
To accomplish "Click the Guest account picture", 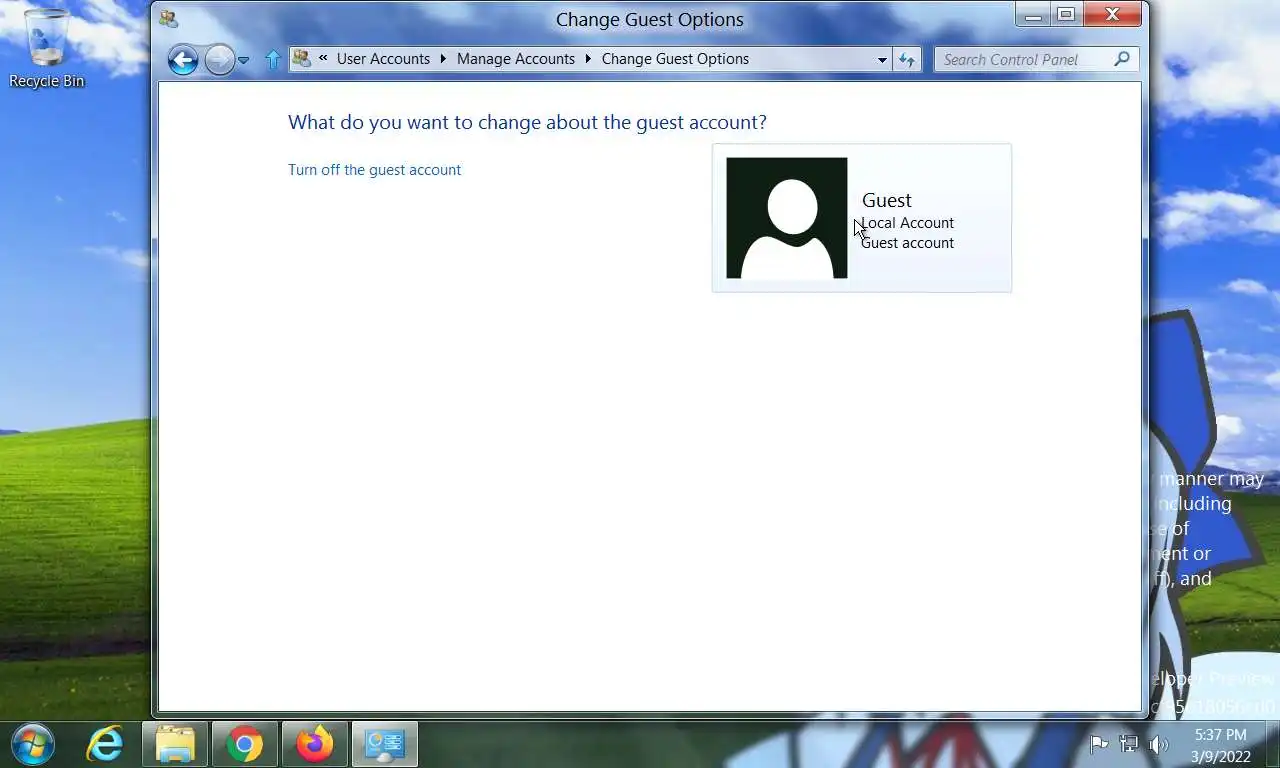I will coord(787,218).
